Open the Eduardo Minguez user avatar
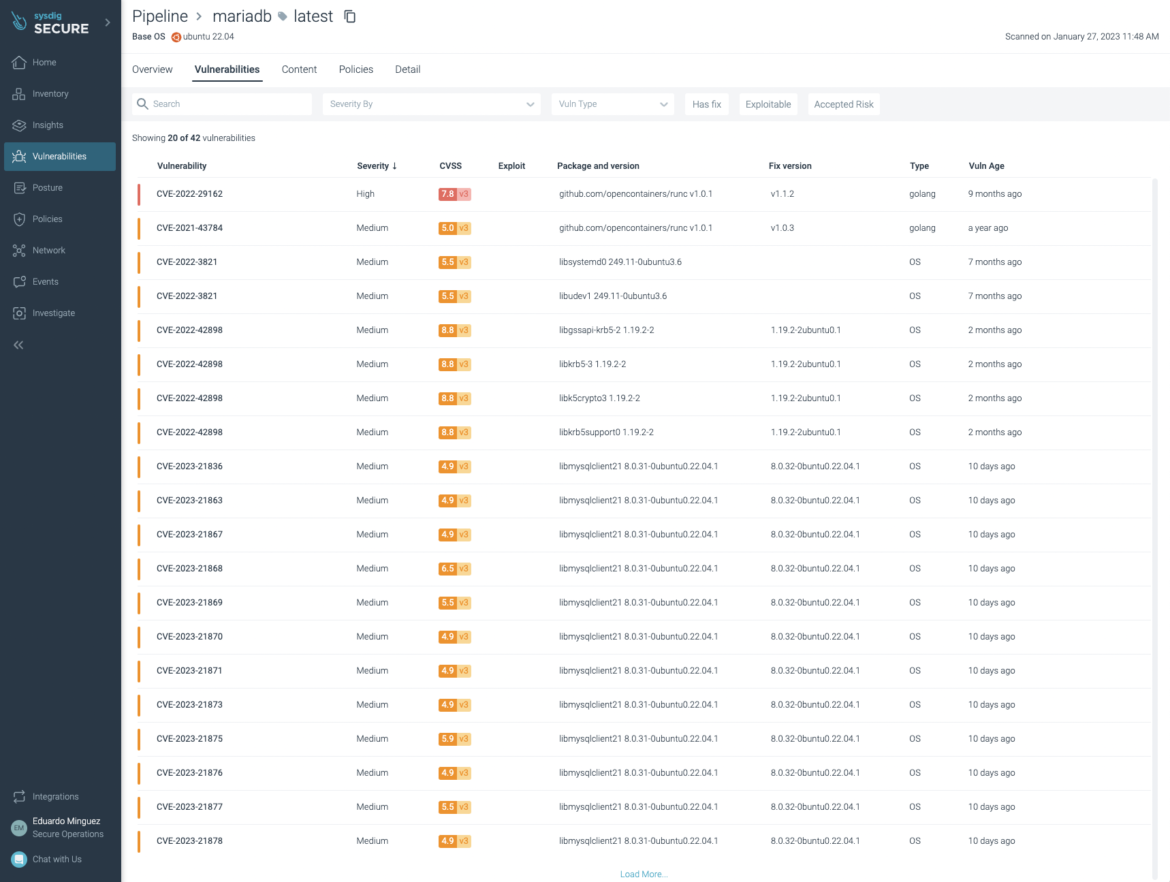Image resolution: width=1170 pixels, height=882 pixels. [19, 828]
